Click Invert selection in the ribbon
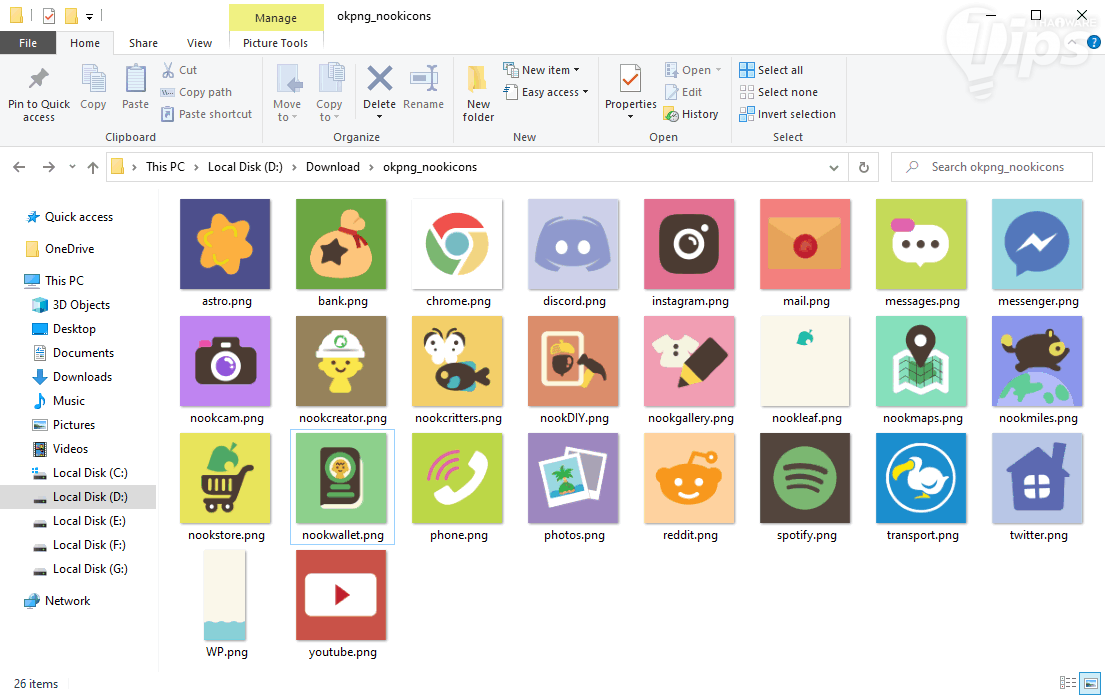1105x695 pixels. (x=787, y=114)
